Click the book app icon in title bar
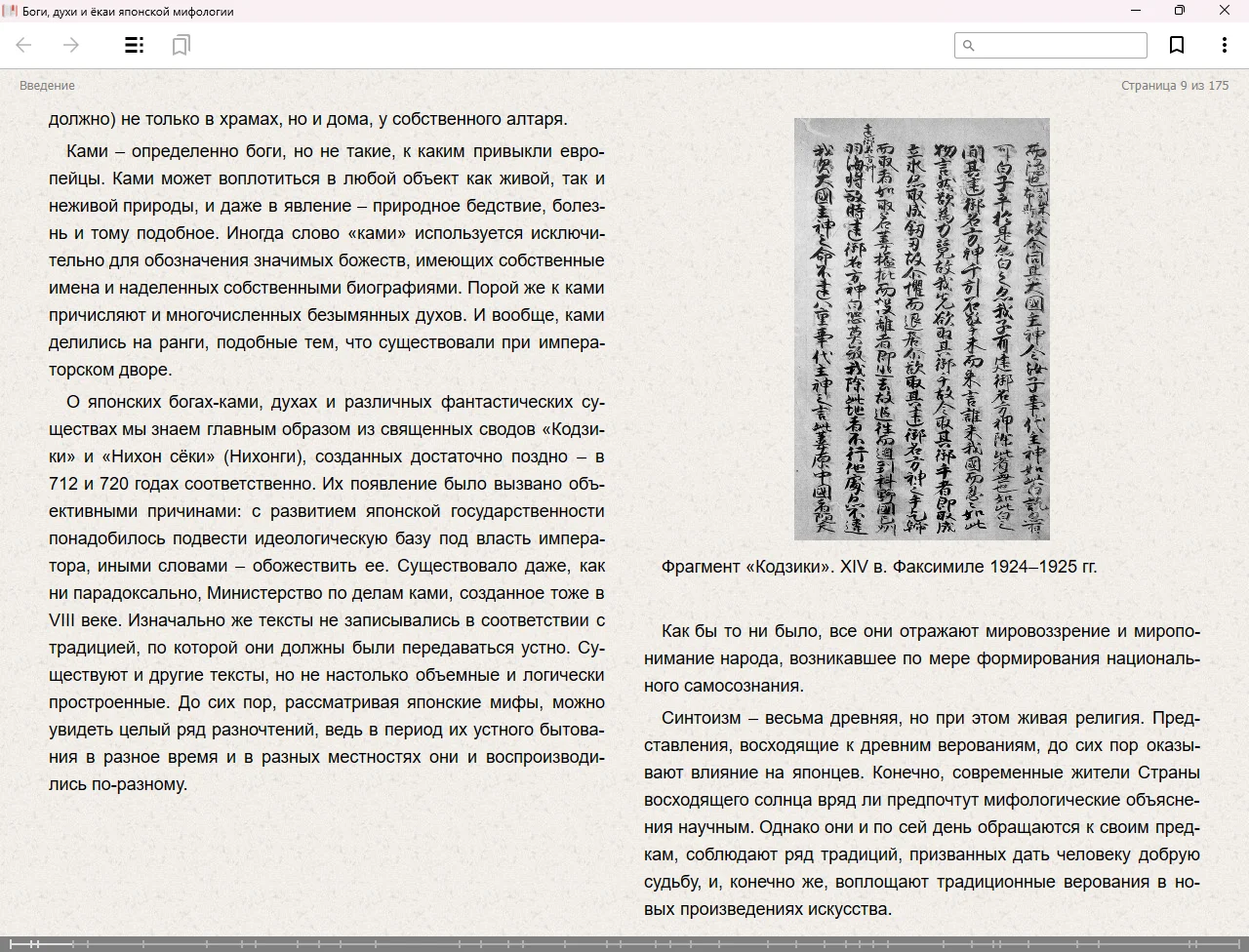This screenshot has height=952, width=1249. [11, 11]
